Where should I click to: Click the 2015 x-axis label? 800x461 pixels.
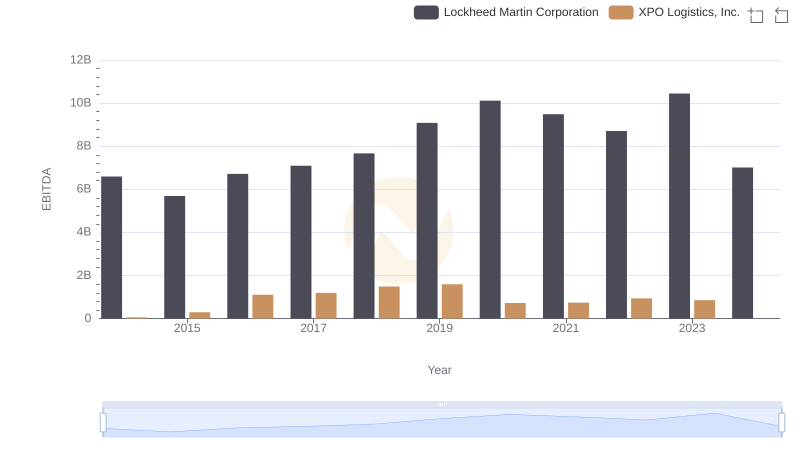pyautogui.click(x=187, y=328)
